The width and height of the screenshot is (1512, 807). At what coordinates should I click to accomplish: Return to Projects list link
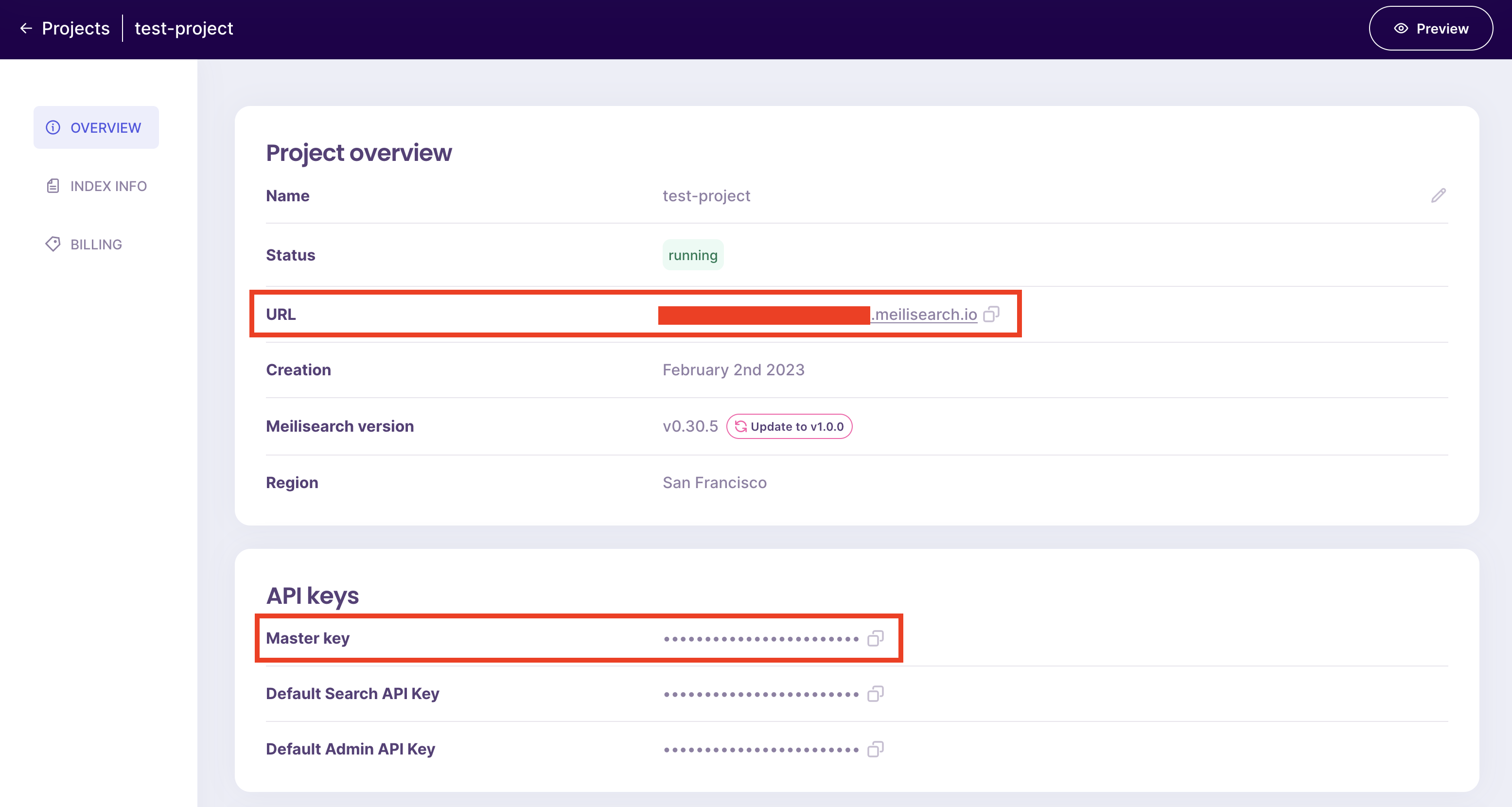(x=76, y=28)
